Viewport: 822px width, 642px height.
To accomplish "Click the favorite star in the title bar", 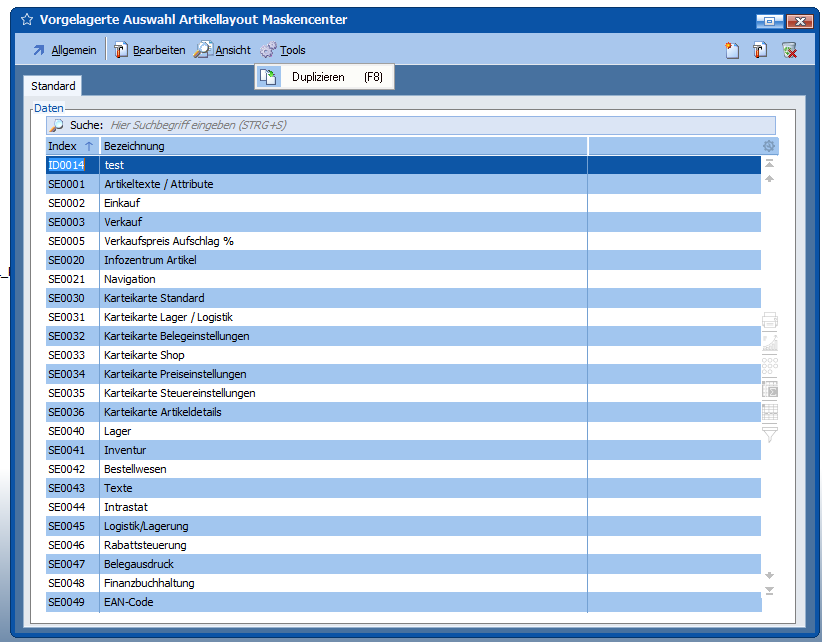I will (27, 19).
